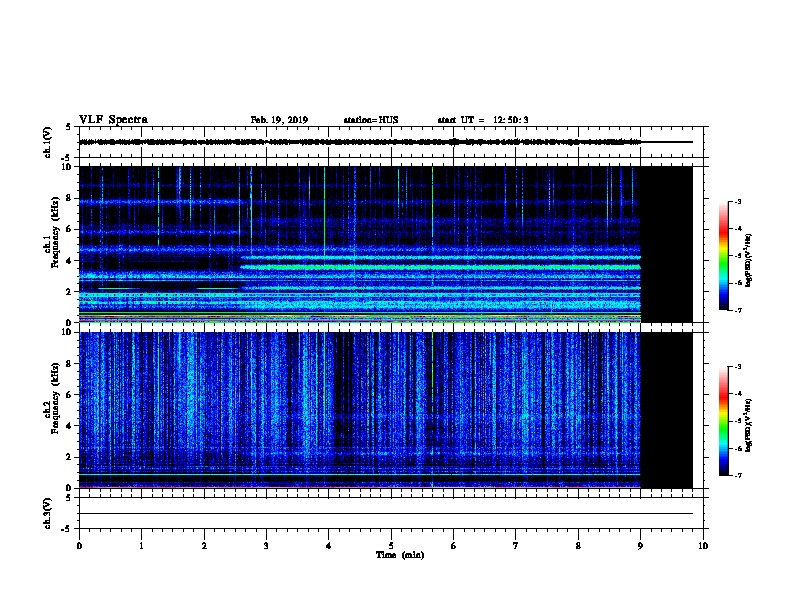The height and width of the screenshot is (612, 792).
Task: Click time tick label "8" on x-axis
Action: point(578,545)
